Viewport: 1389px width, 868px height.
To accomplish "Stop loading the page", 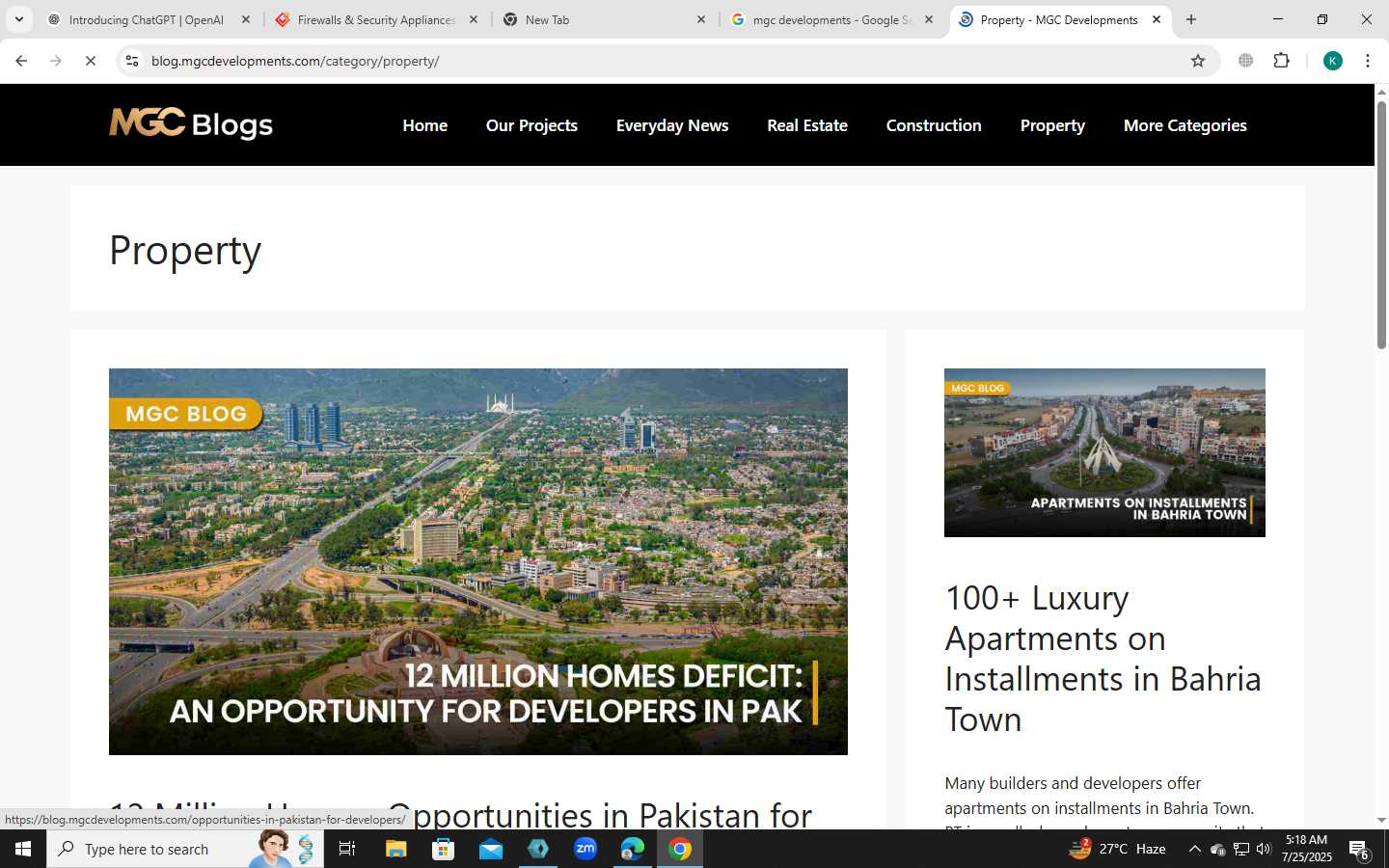I will coord(91,61).
